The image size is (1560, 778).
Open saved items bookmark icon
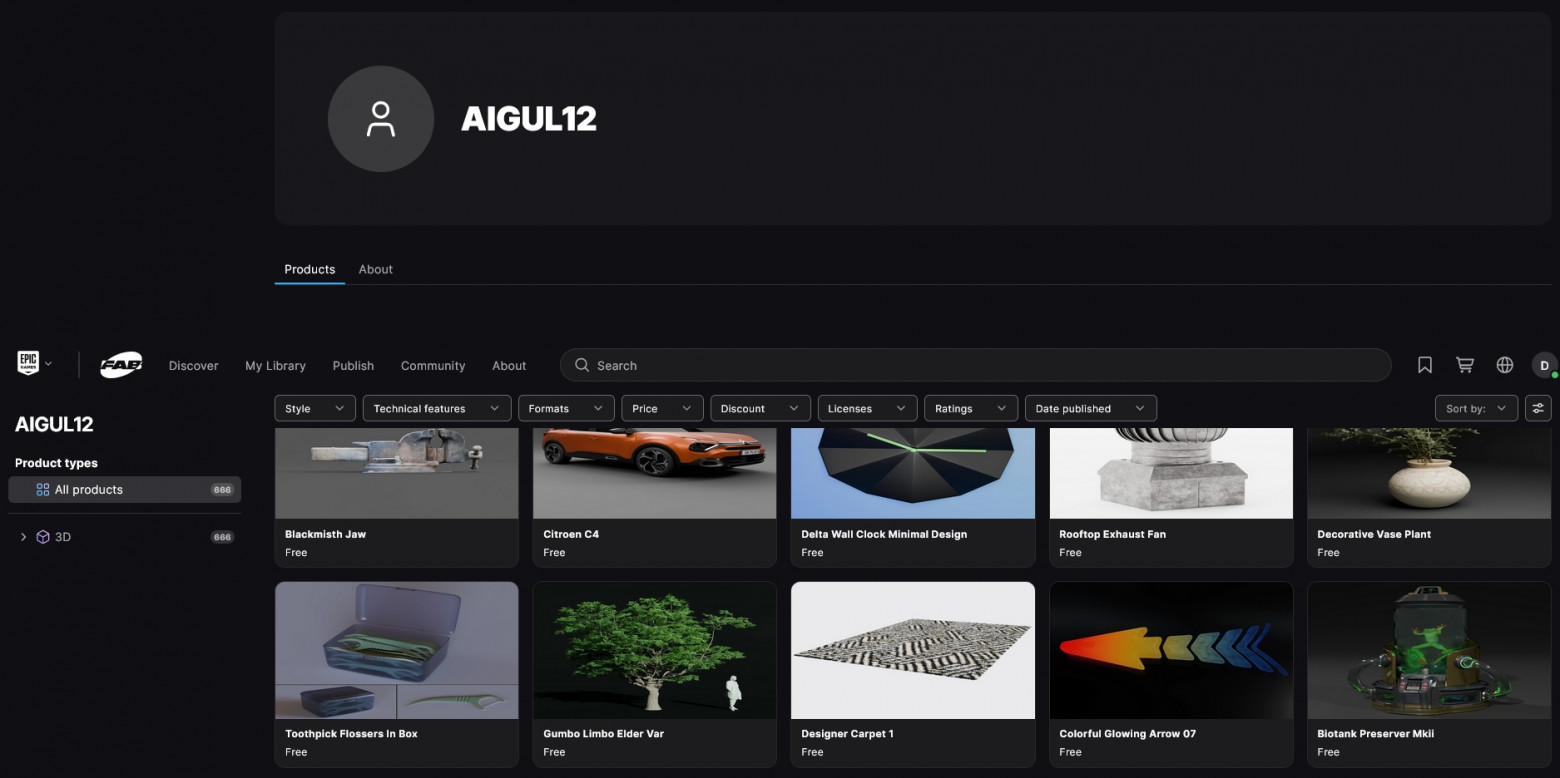(x=1425, y=365)
